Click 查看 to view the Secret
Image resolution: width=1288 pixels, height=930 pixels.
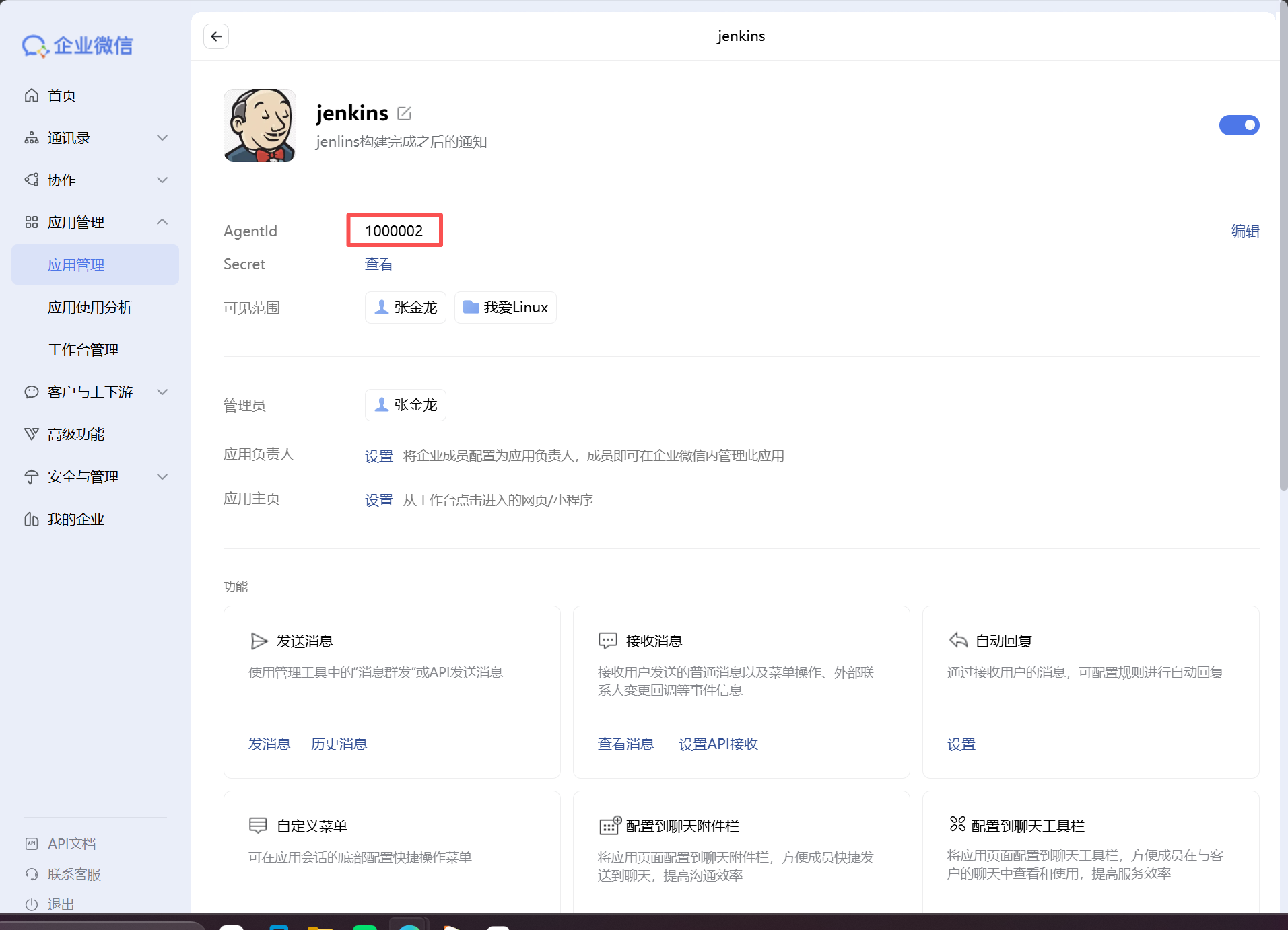(x=378, y=264)
